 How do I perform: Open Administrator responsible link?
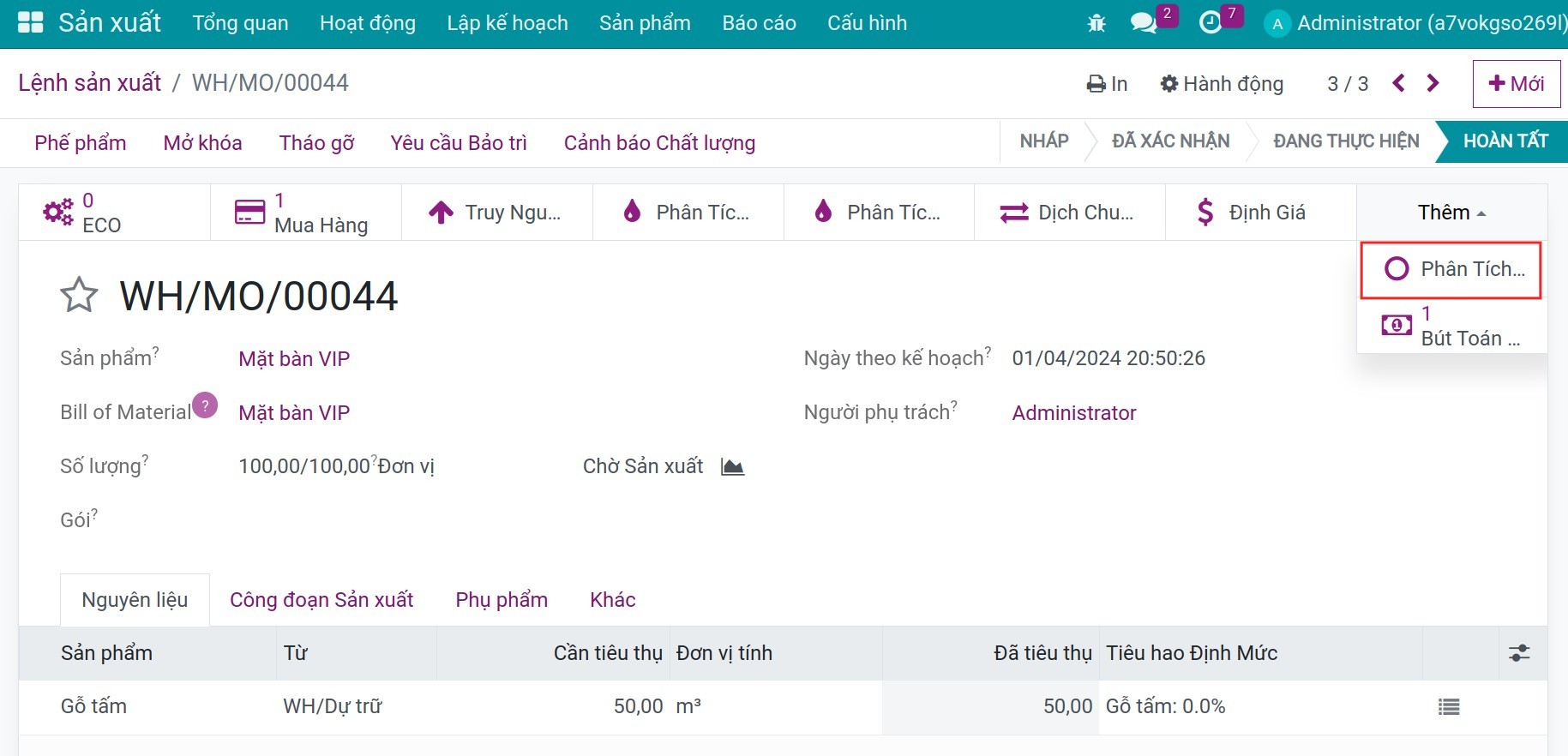click(1074, 413)
